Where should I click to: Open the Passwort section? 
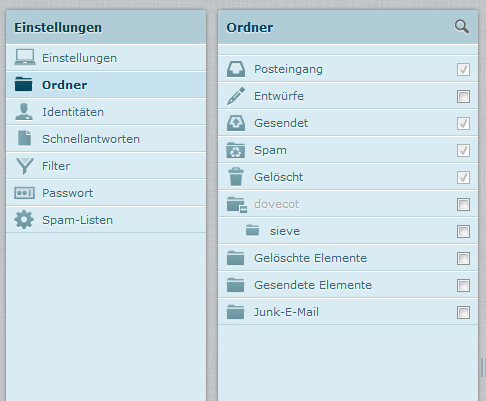(106, 193)
